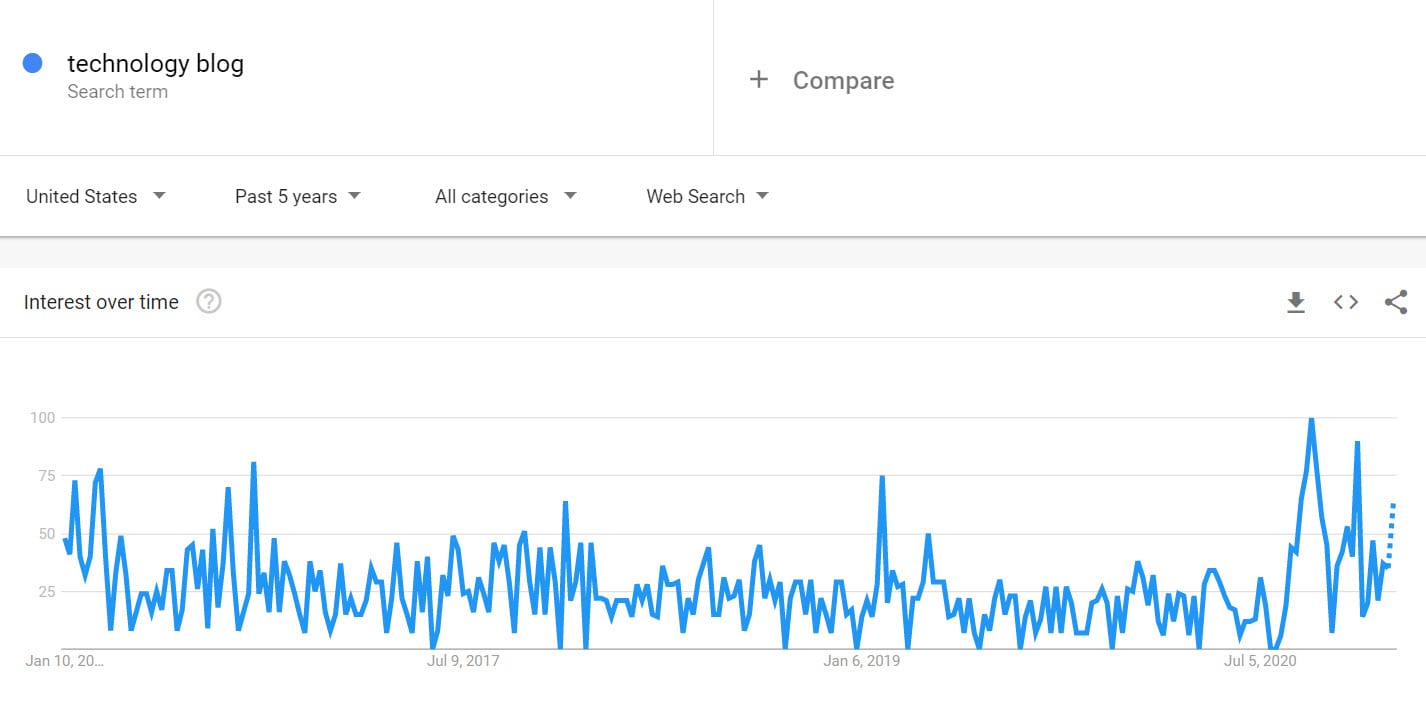
Task: Click the download CSV icon
Action: point(1296,302)
